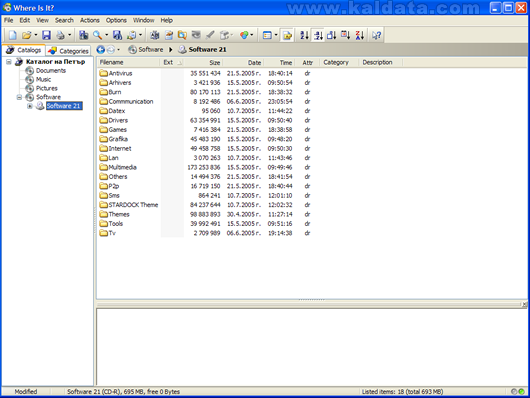Click the edit description notepad icon

[x=168, y=35]
